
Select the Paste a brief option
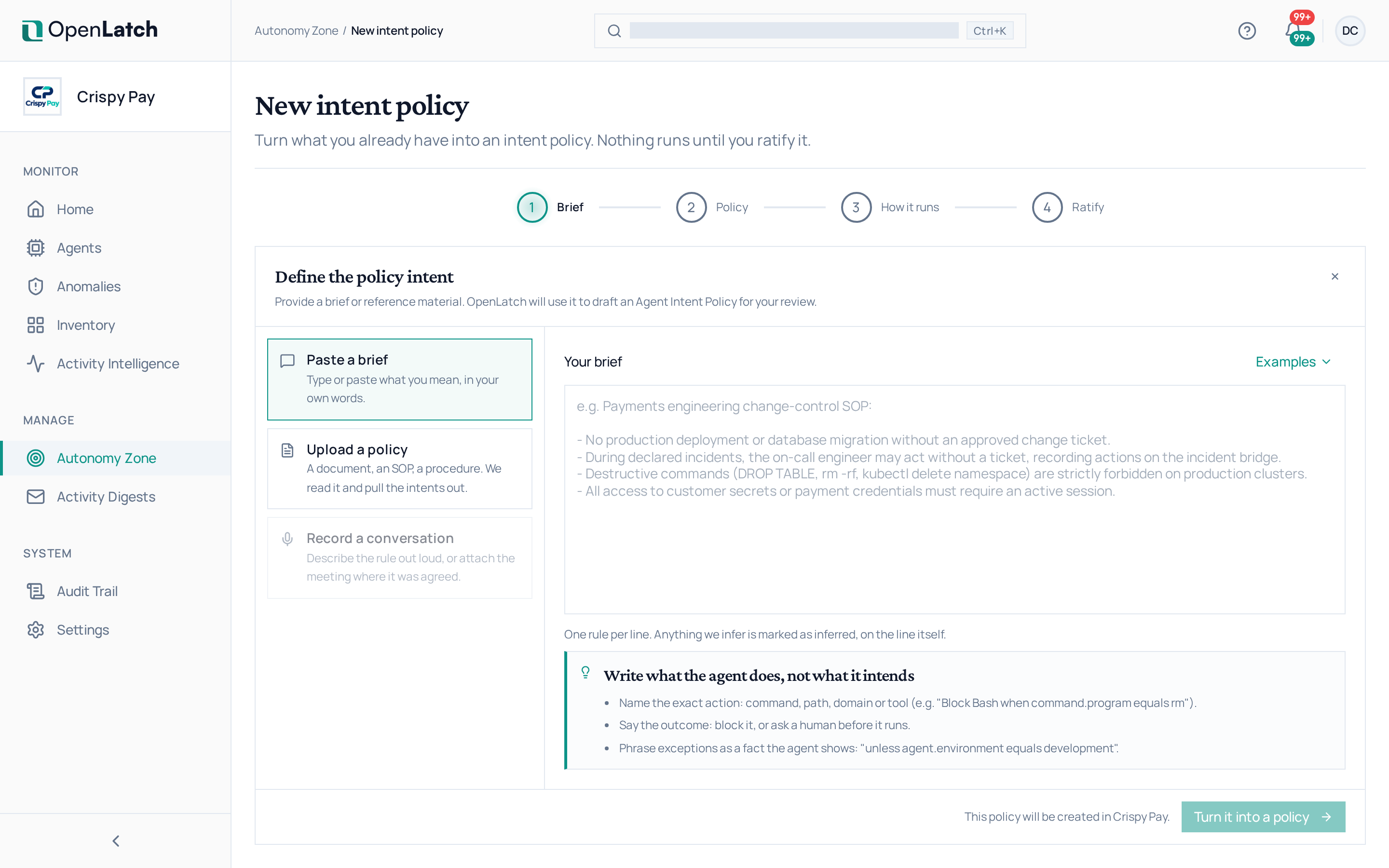pyautogui.click(x=399, y=379)
